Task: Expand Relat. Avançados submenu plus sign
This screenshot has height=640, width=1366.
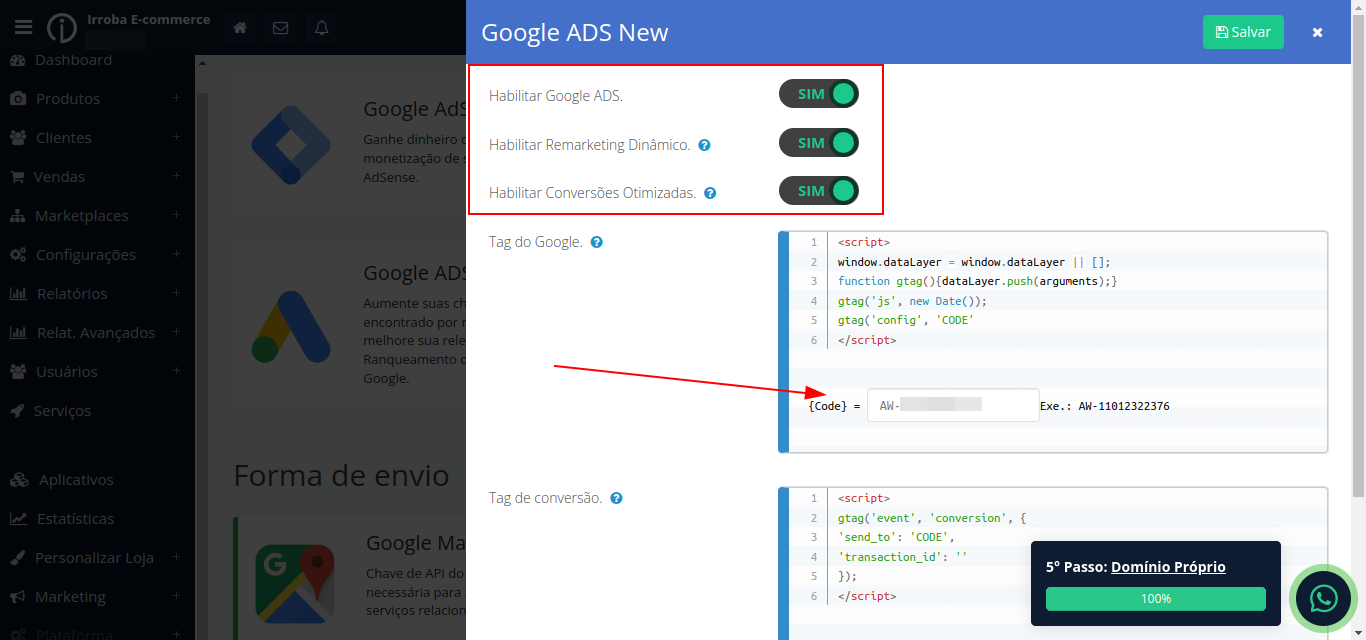Action: [176, 332]
